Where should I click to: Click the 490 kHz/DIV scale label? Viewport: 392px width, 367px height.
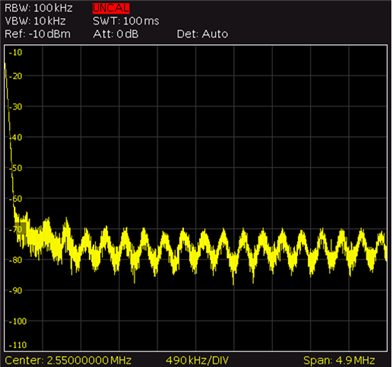tap(197, 360)
